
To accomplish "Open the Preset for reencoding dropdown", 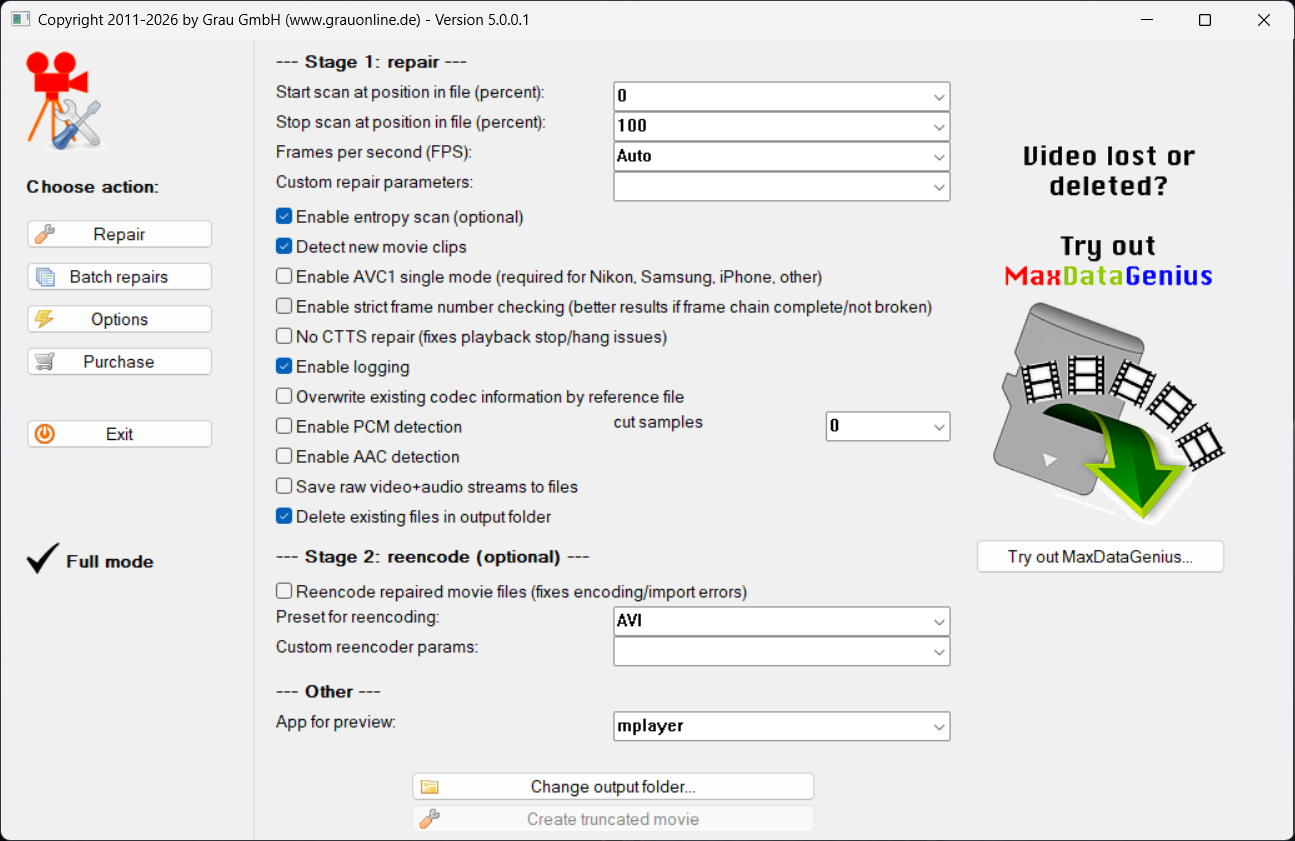I will coord(939,622).
